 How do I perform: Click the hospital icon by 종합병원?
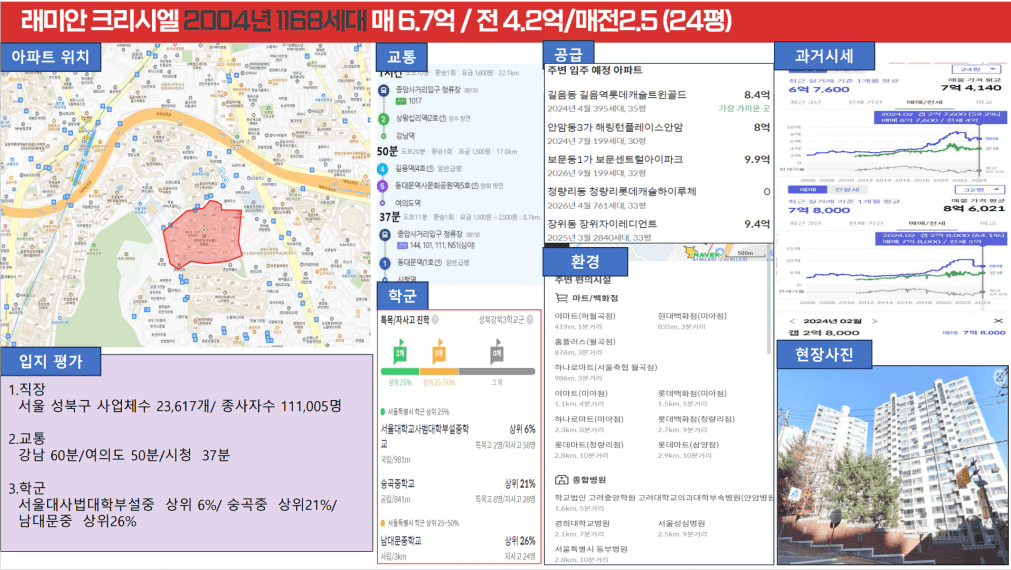(x=561, y=480)
